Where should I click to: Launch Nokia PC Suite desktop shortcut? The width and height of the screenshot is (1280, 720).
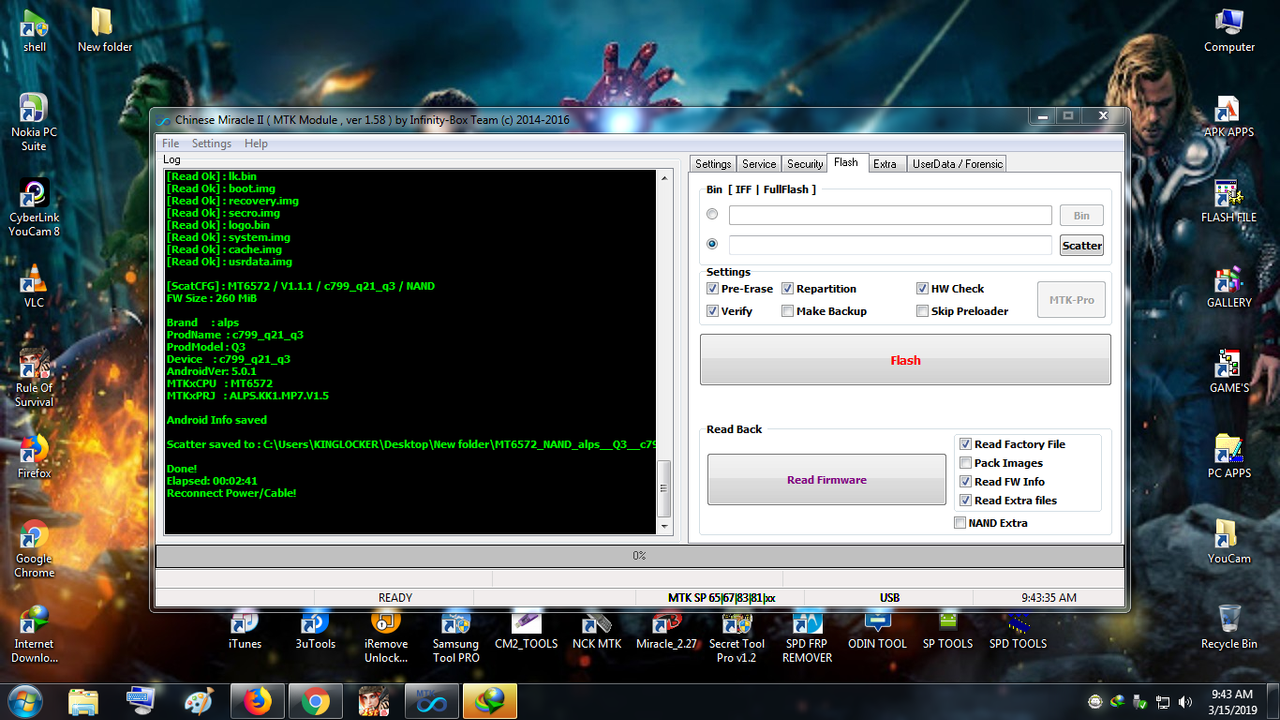click(x=34, y=122)
